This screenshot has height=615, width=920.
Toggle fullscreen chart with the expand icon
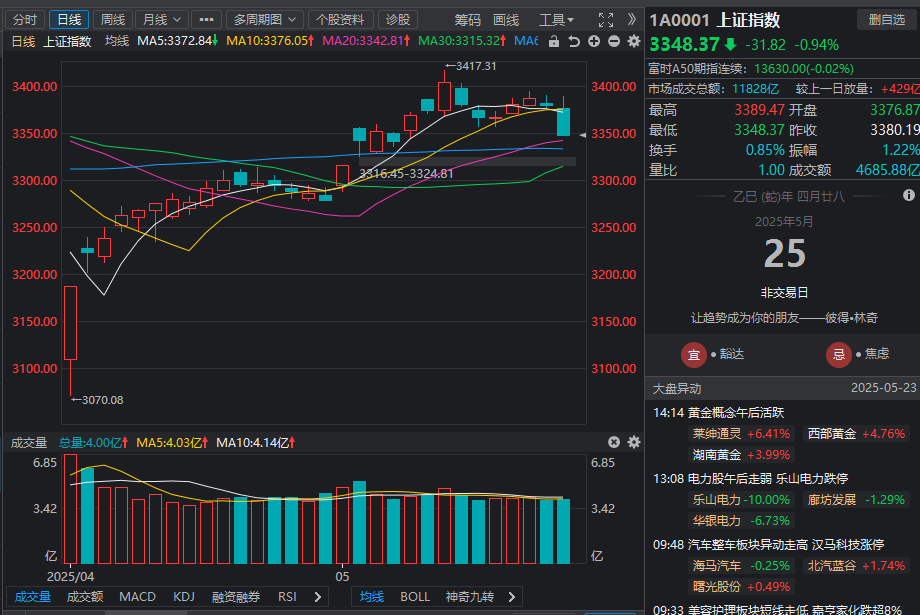tap(606, 19)
